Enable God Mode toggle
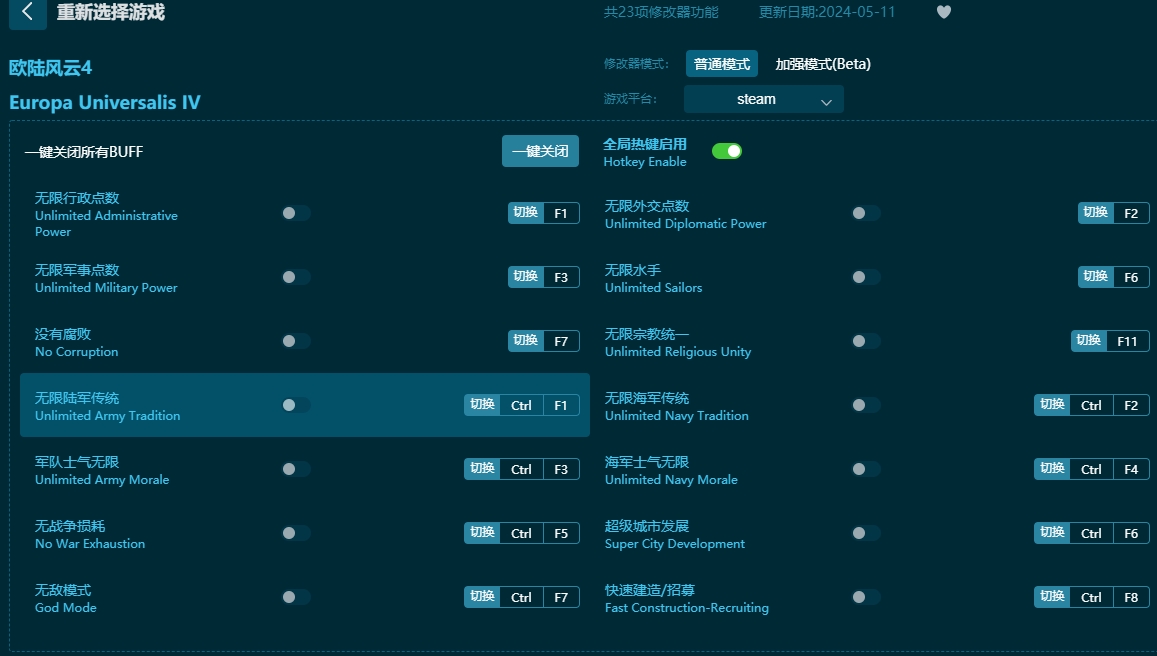The image size is (1157, 656). coord(296,597)
